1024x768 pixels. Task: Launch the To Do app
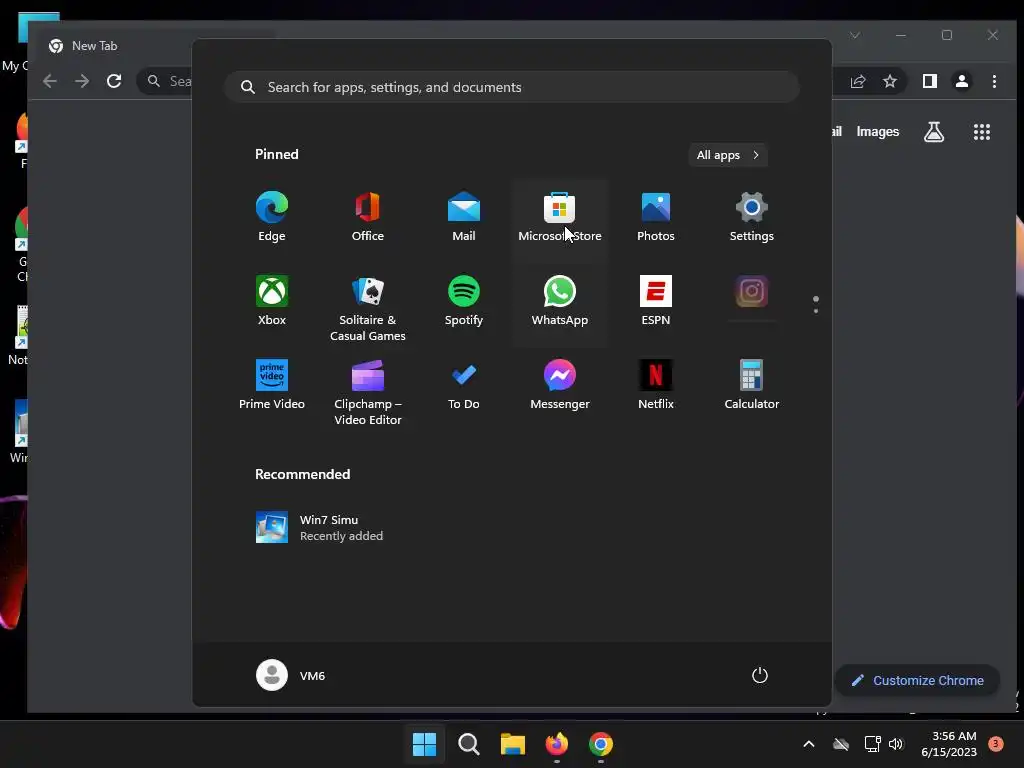464,385
